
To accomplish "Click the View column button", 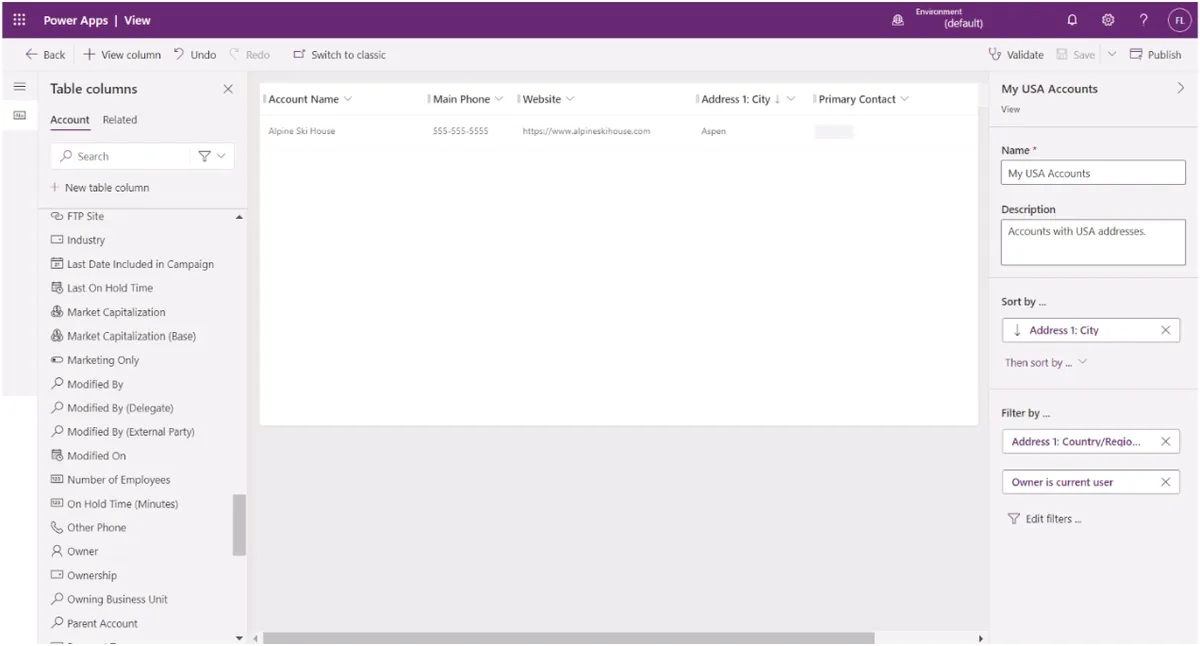I will (122, 55).
